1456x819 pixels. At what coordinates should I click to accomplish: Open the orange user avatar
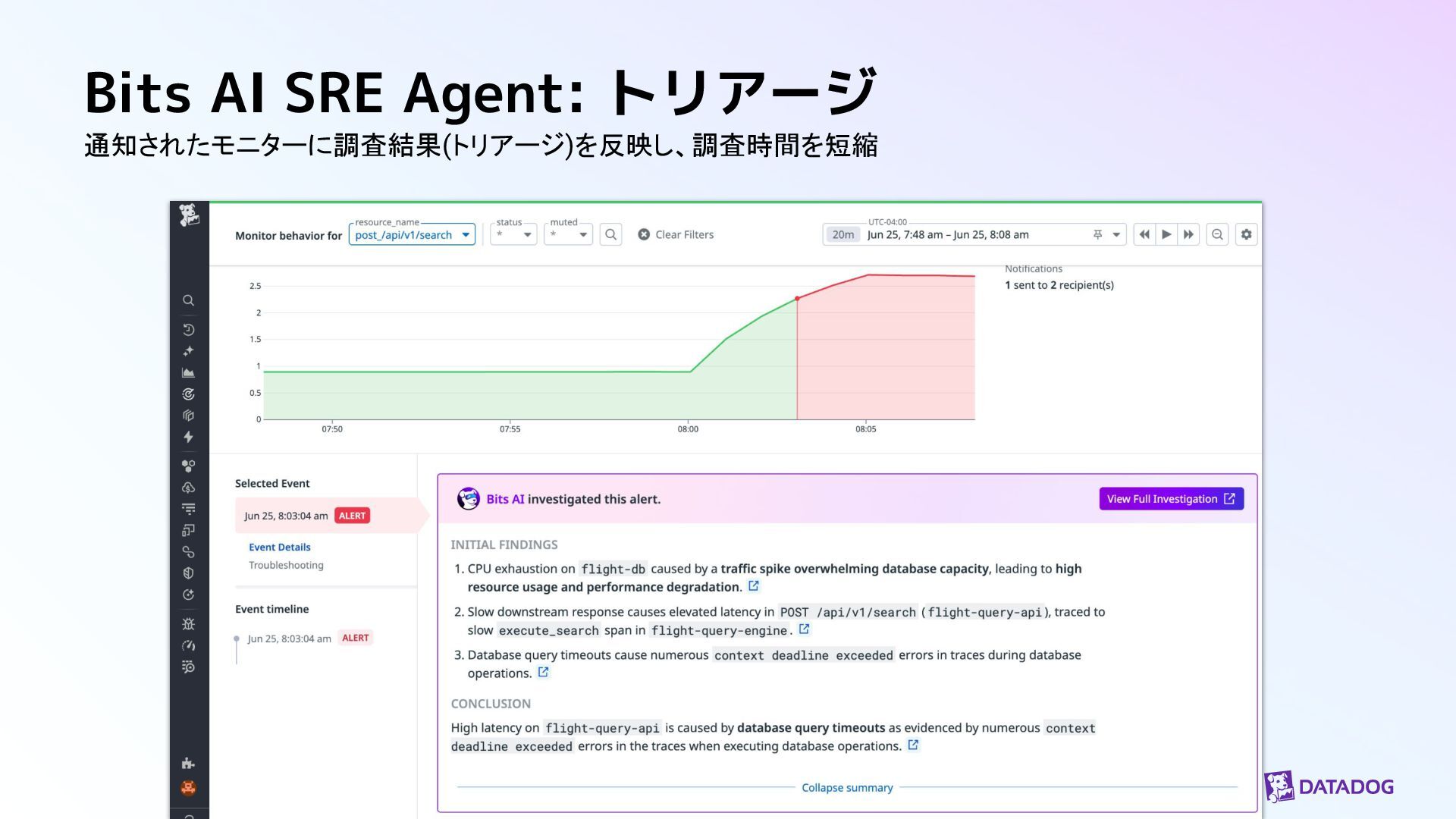coord(188,788)
